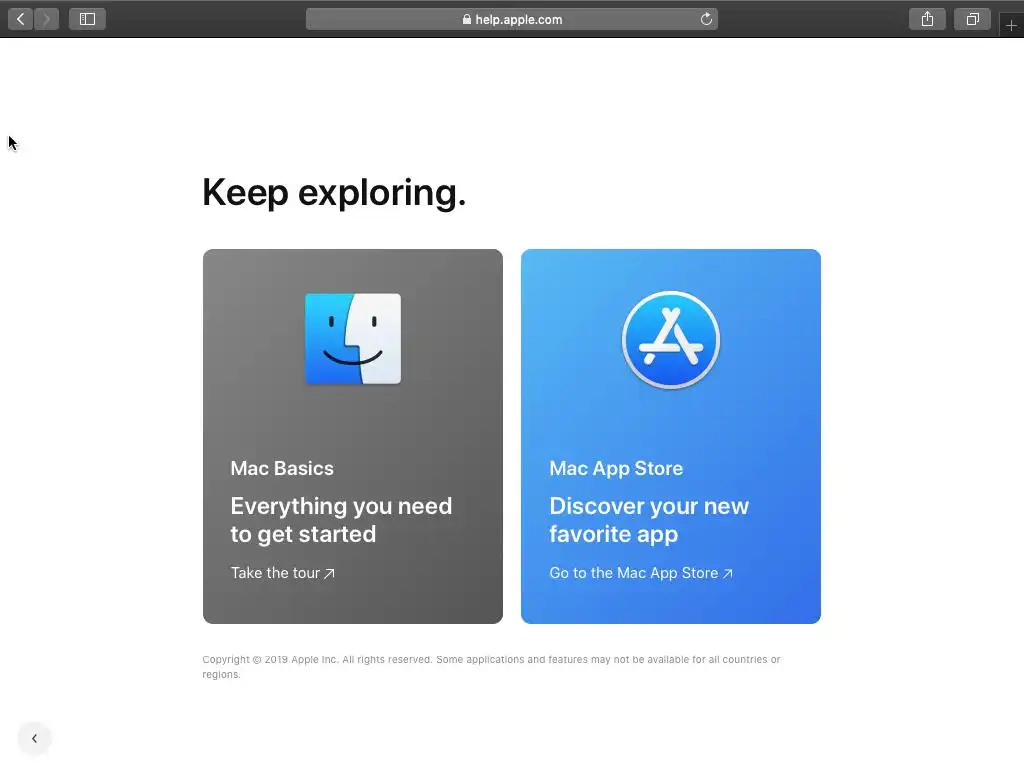Open a new tab with the plus button

pyautogui.click(x=1011, y=25)
